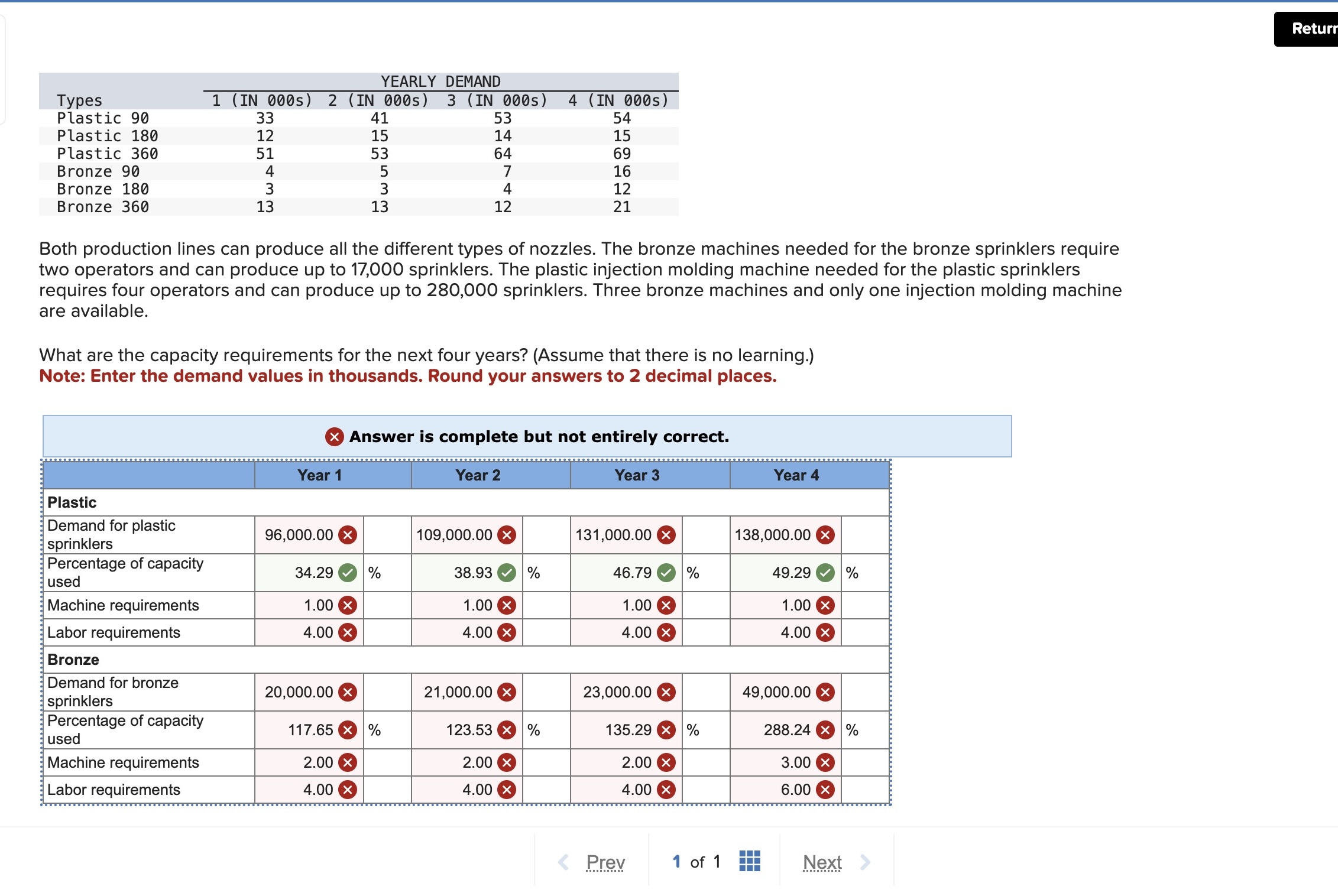Click the error icon beside 20,000.00 bronze demand
1338x896 pixels.
coord(348,692)
